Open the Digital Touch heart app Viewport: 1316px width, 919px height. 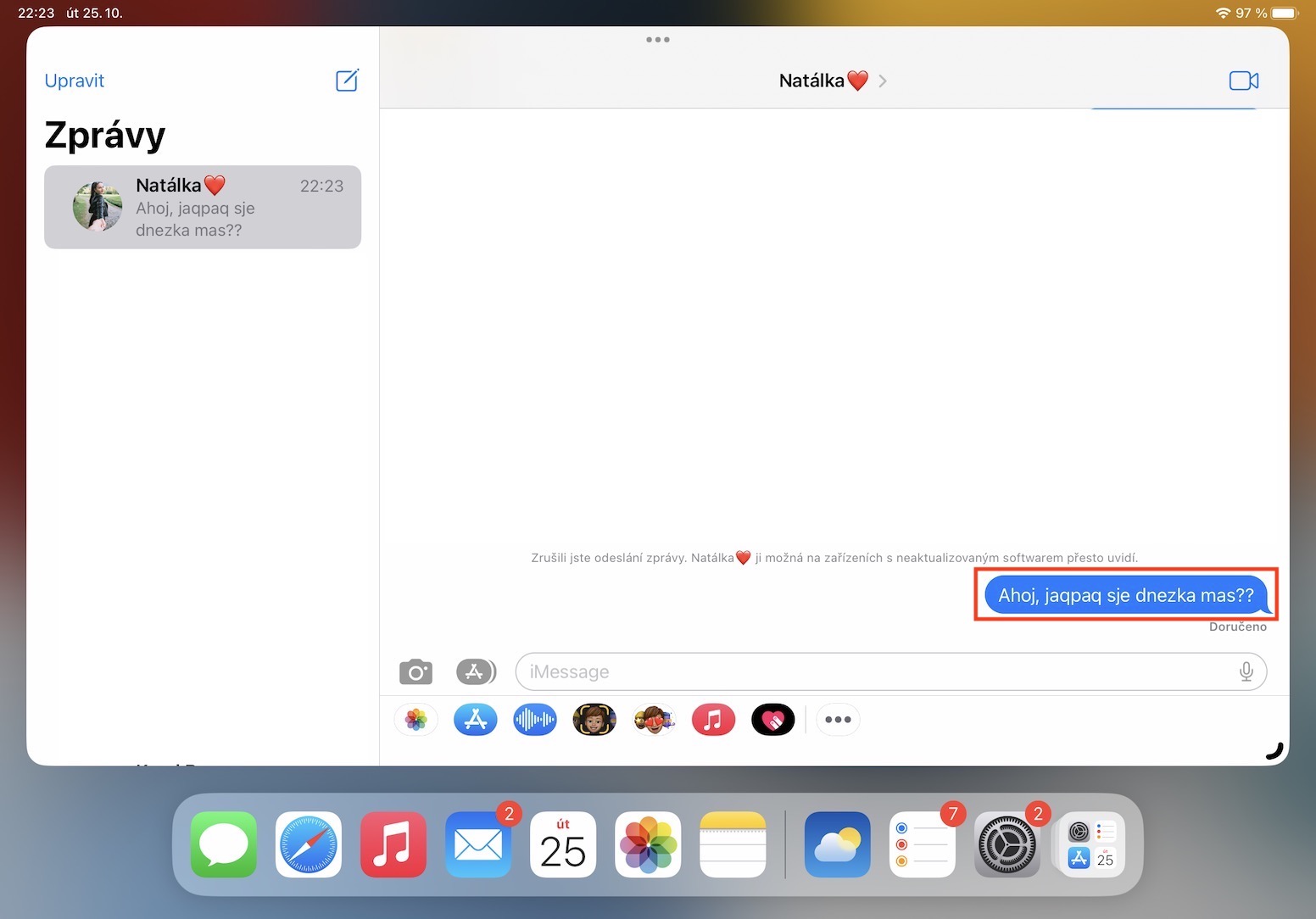coord(772,720)
